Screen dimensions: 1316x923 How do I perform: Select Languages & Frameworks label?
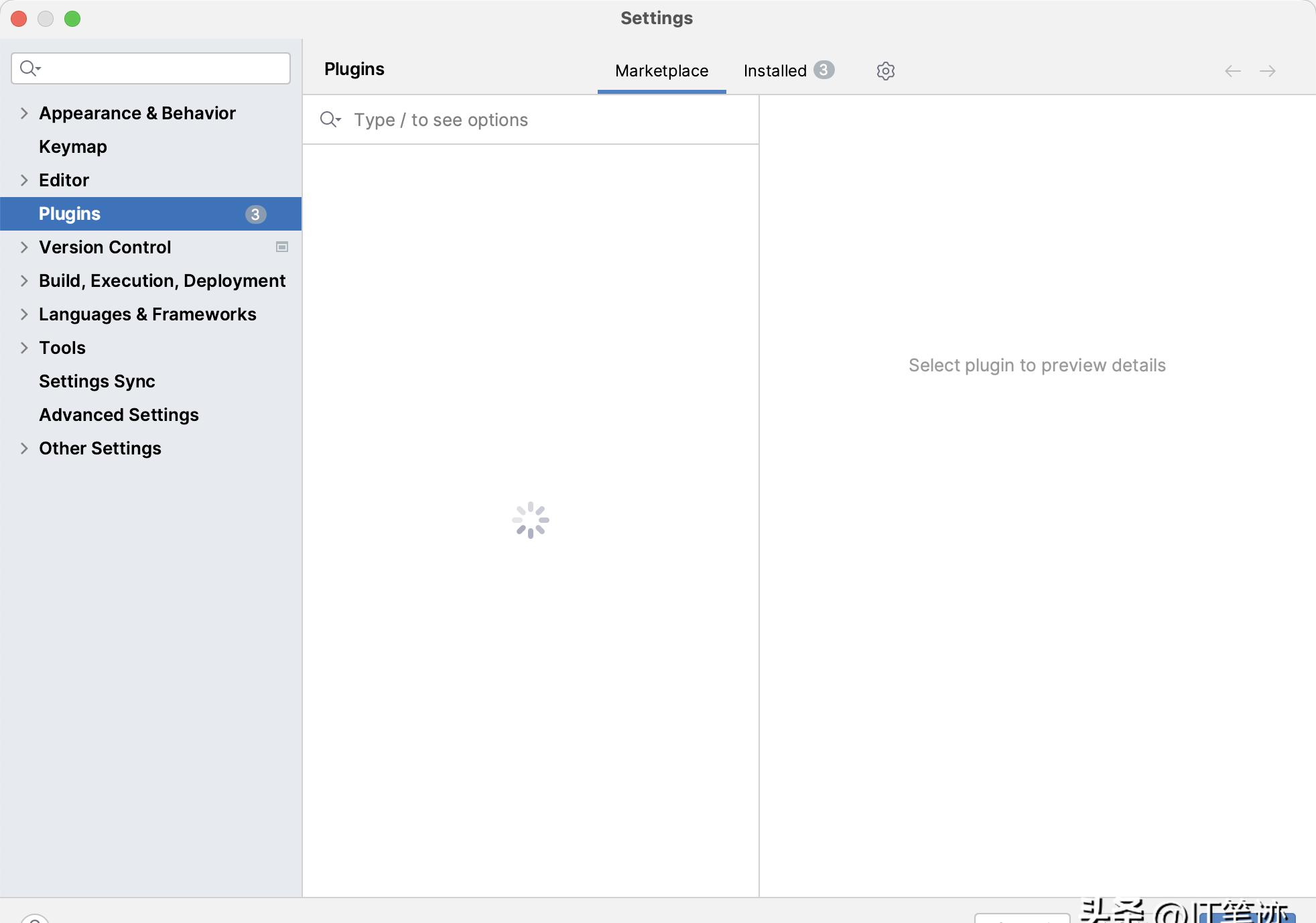[x=147, y=314]
